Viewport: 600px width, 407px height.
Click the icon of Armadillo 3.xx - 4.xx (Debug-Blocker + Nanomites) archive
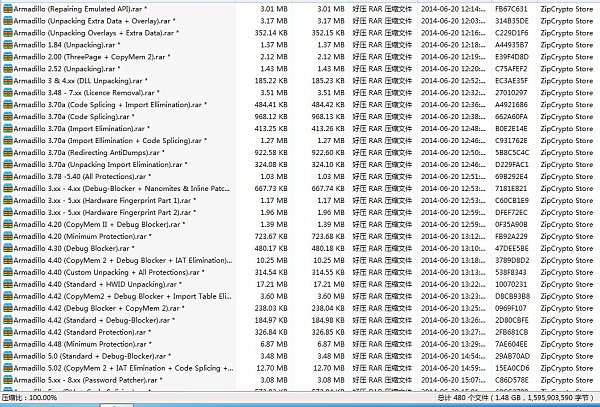[8, 188]
